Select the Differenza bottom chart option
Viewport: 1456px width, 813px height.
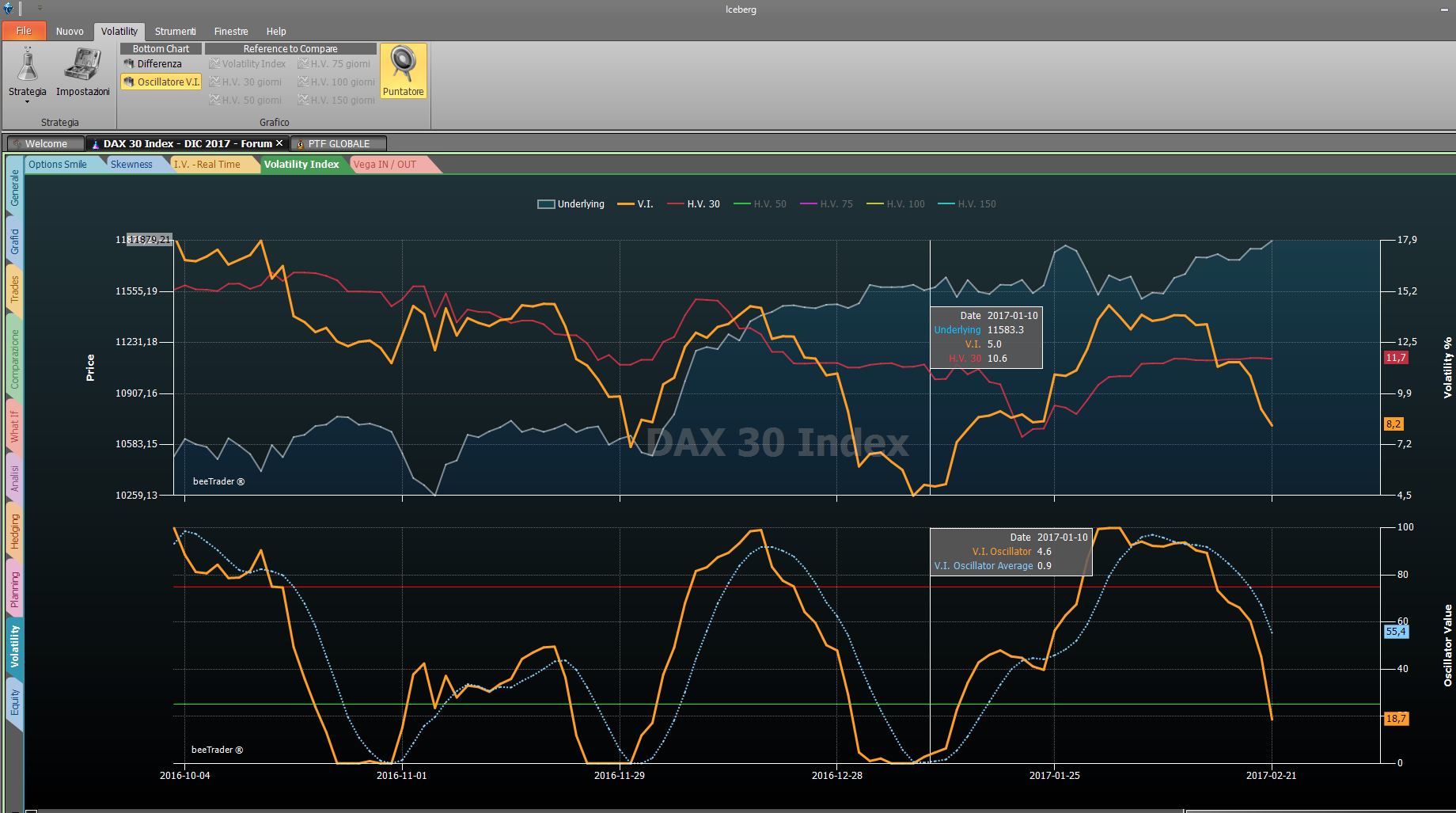pos(153,64)
